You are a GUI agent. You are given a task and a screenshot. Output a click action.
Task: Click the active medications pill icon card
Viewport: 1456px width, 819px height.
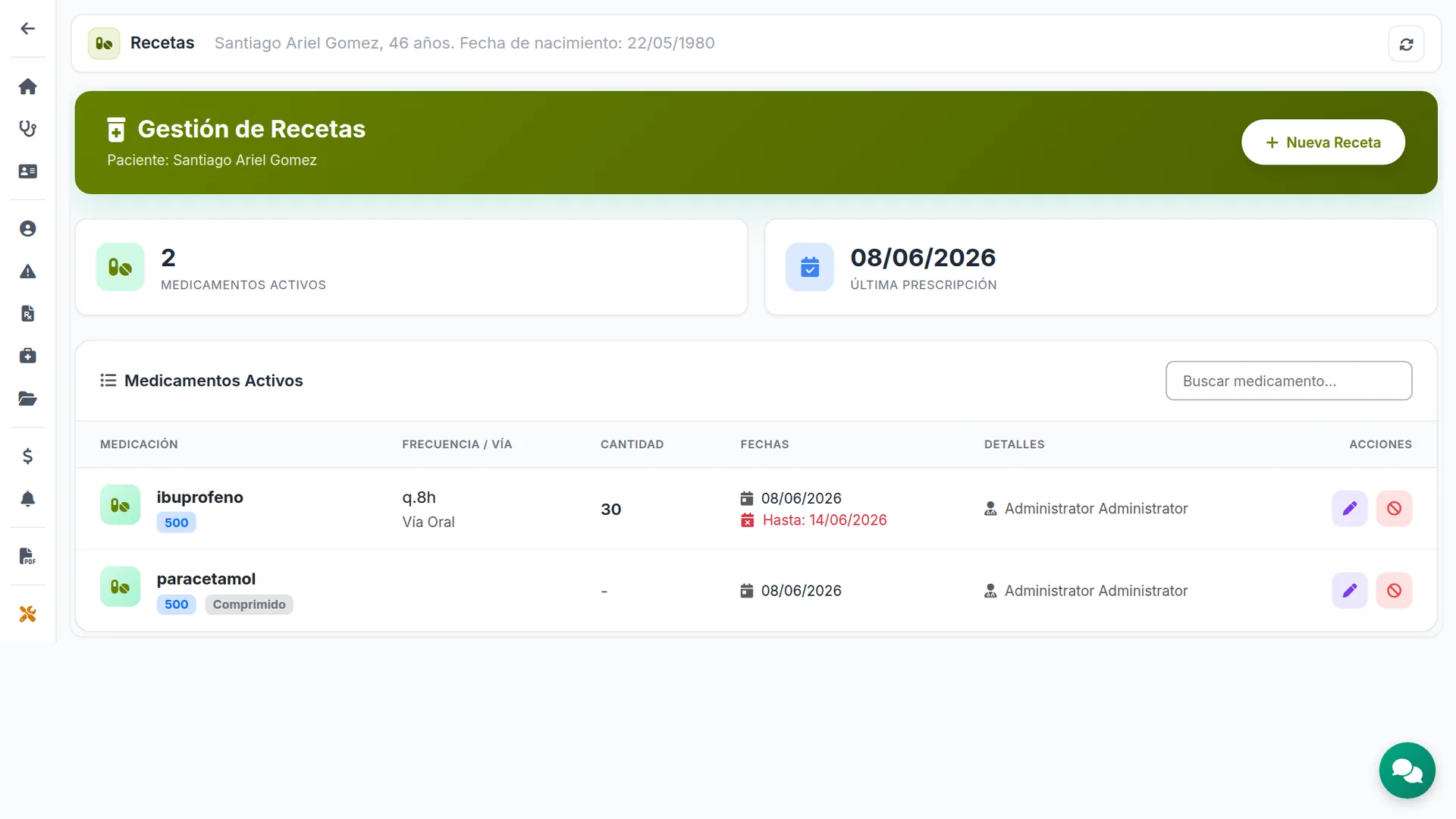[120, 267]
